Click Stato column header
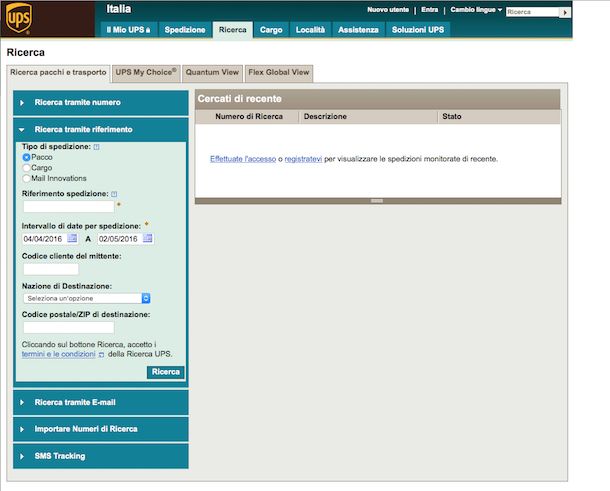610x491 pixels. coord(452,117)
